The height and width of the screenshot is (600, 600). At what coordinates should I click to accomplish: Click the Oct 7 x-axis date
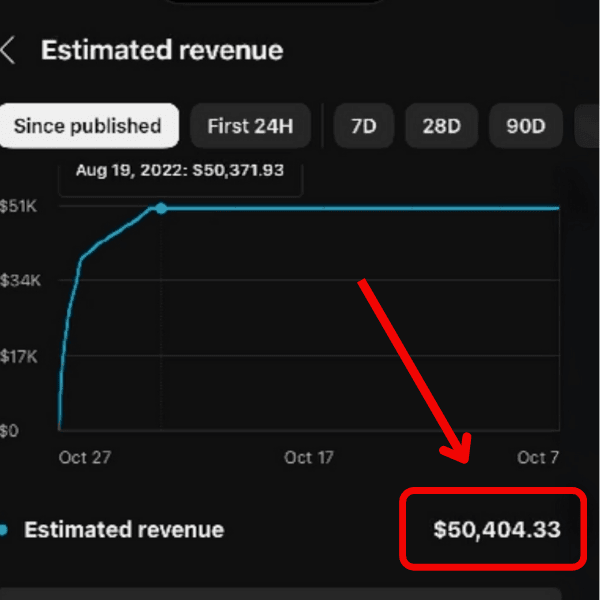pyautogui.click(x=538, y=457)
